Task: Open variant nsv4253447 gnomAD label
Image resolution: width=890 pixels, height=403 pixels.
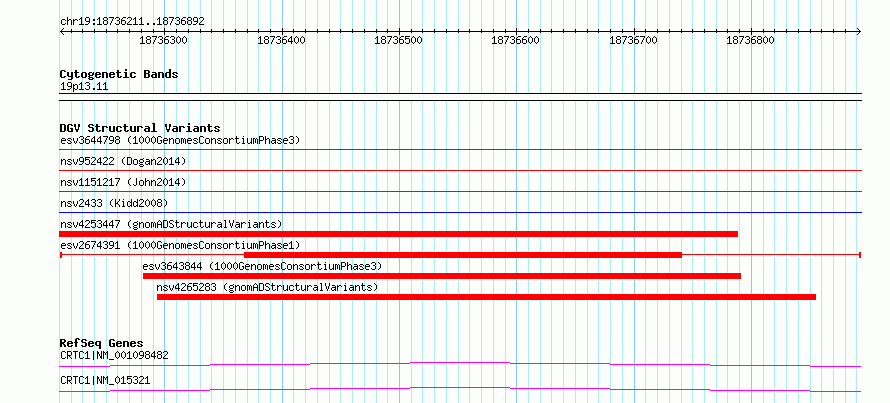Action: click(x=171, y=224)
